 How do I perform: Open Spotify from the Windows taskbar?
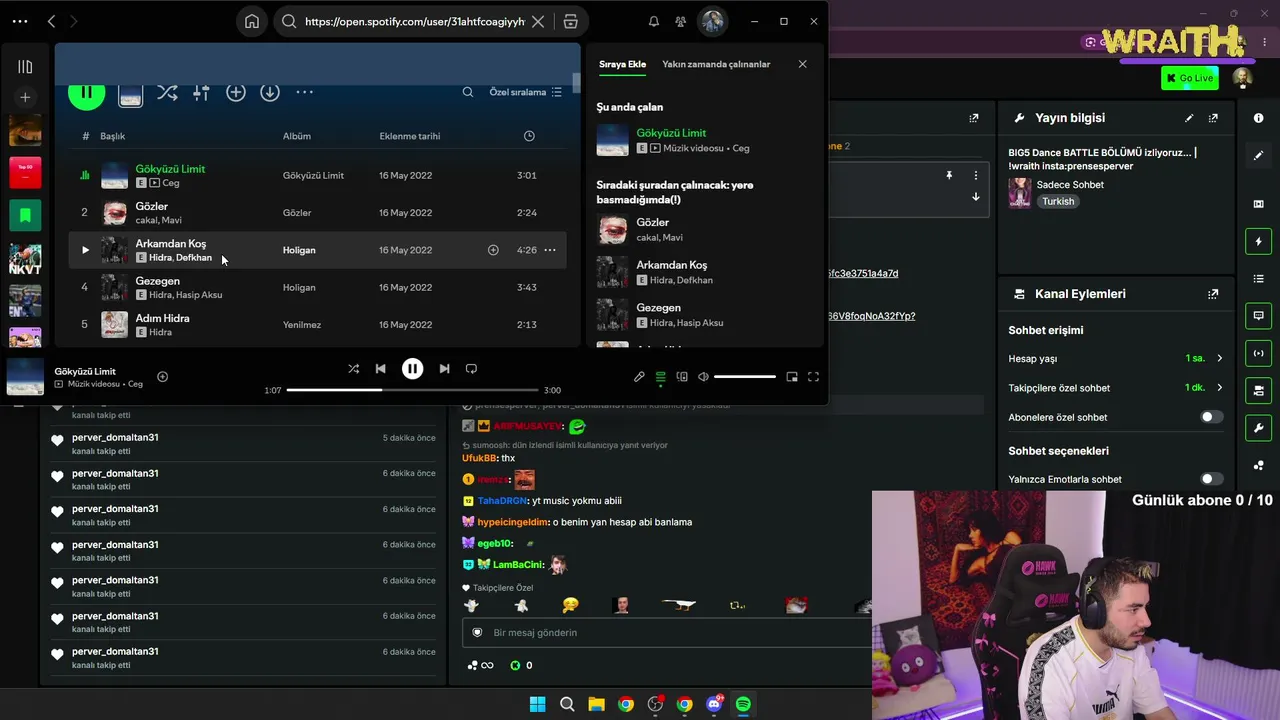pyautogui.click(x=743, y=704)
